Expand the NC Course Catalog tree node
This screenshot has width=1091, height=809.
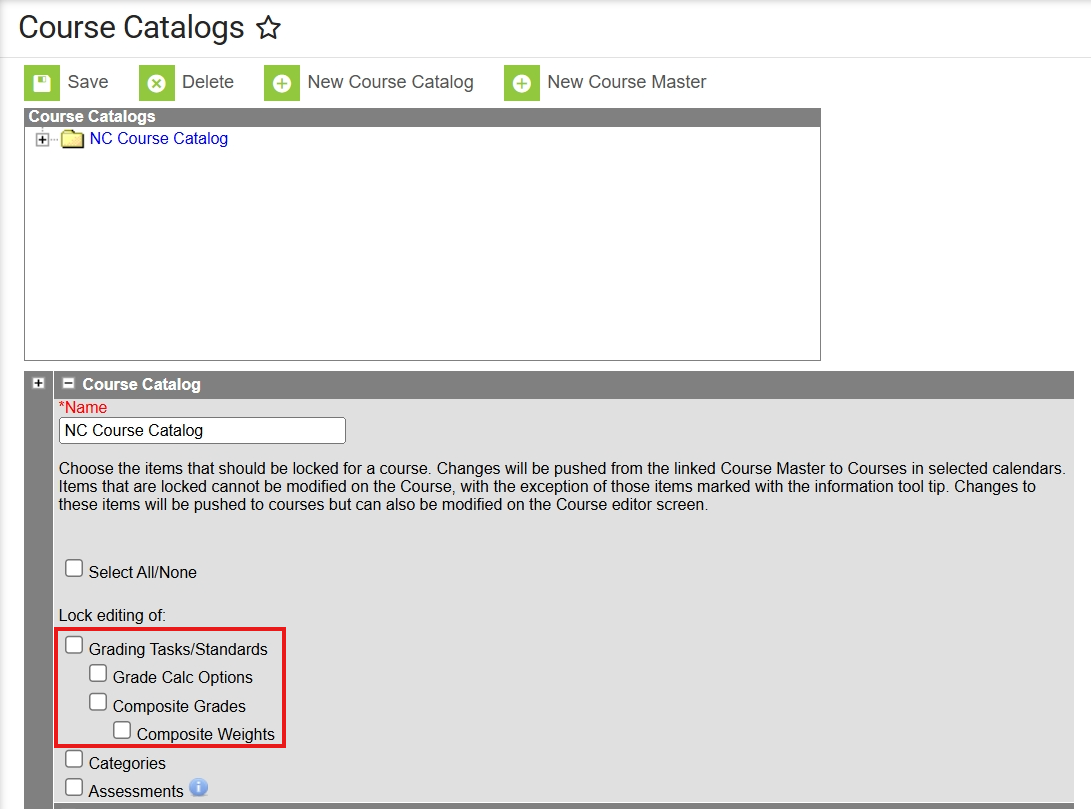pos(41,139)
